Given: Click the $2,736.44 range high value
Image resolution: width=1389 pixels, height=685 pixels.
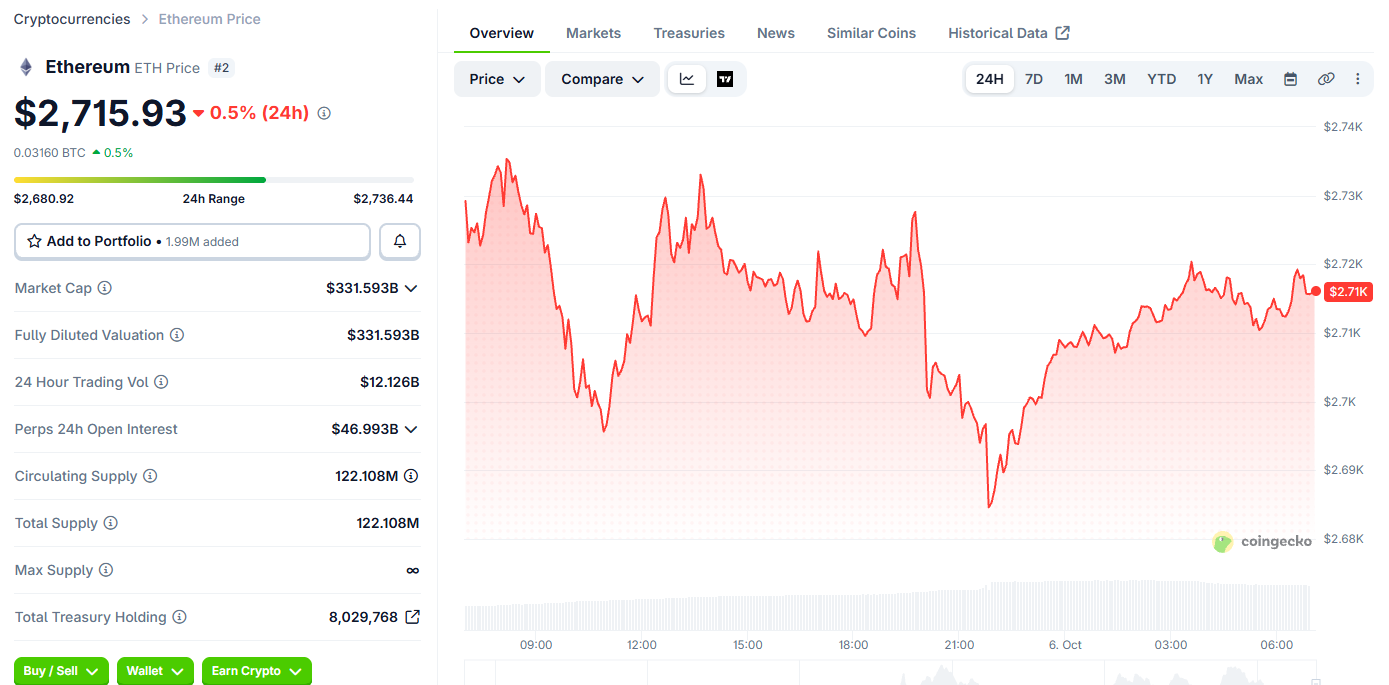Looking at the screenshot, I should pyautogui.click(x=383, y=199).
